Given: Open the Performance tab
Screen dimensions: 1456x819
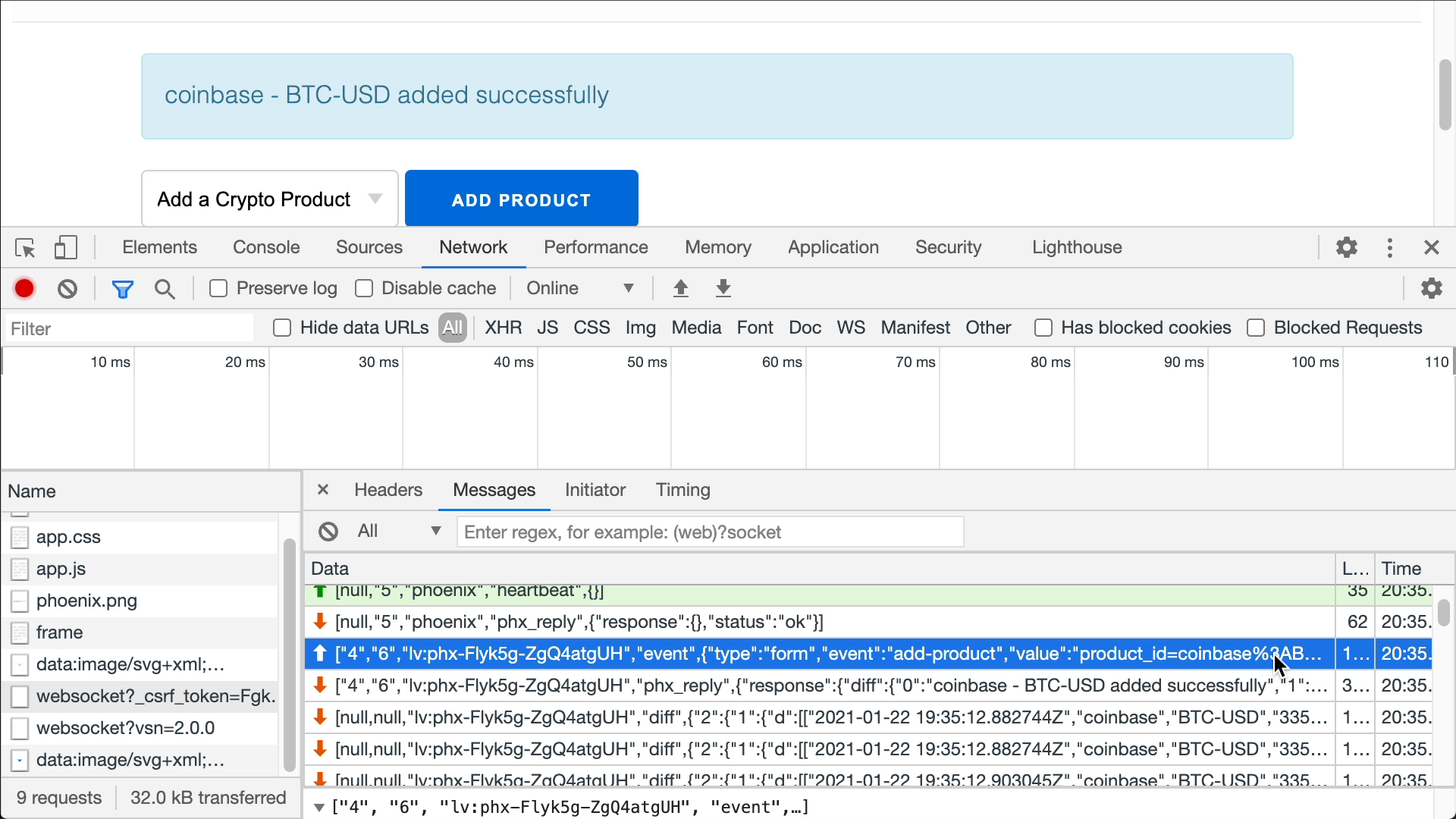Looking at the screenshot, I should [x=596, y=247].
